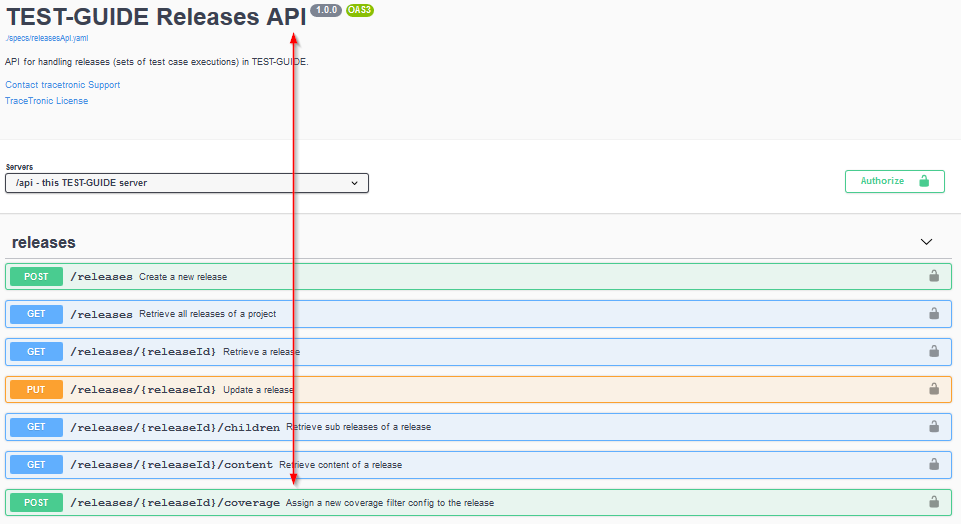This screenshot has height=524, width=961.
Task: Click the orange PUT method badge
Action: [36, 389]
